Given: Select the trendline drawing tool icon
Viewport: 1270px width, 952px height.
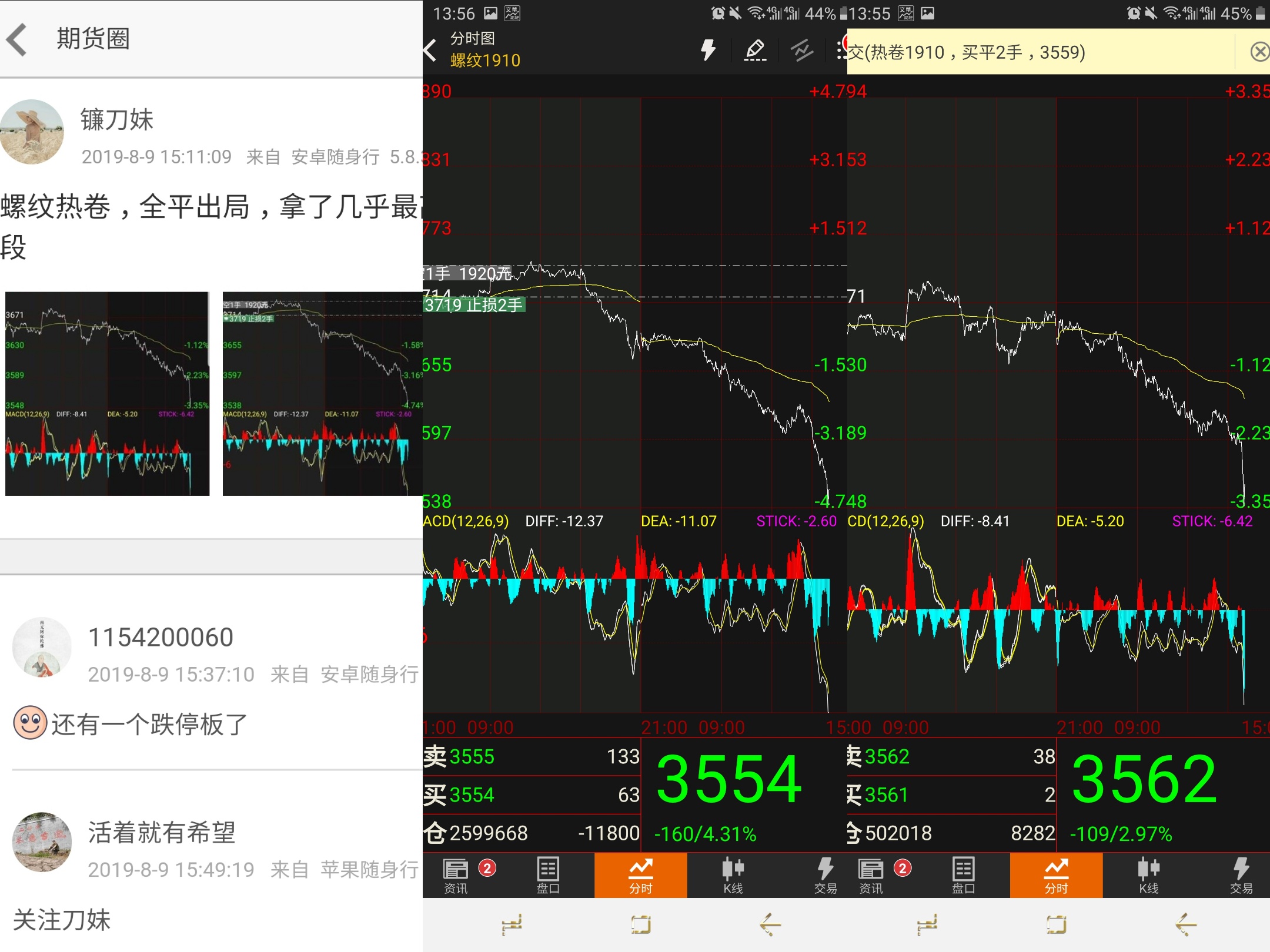Looking at the screenshot, I should pyautogui.click(x=801, y=51).
